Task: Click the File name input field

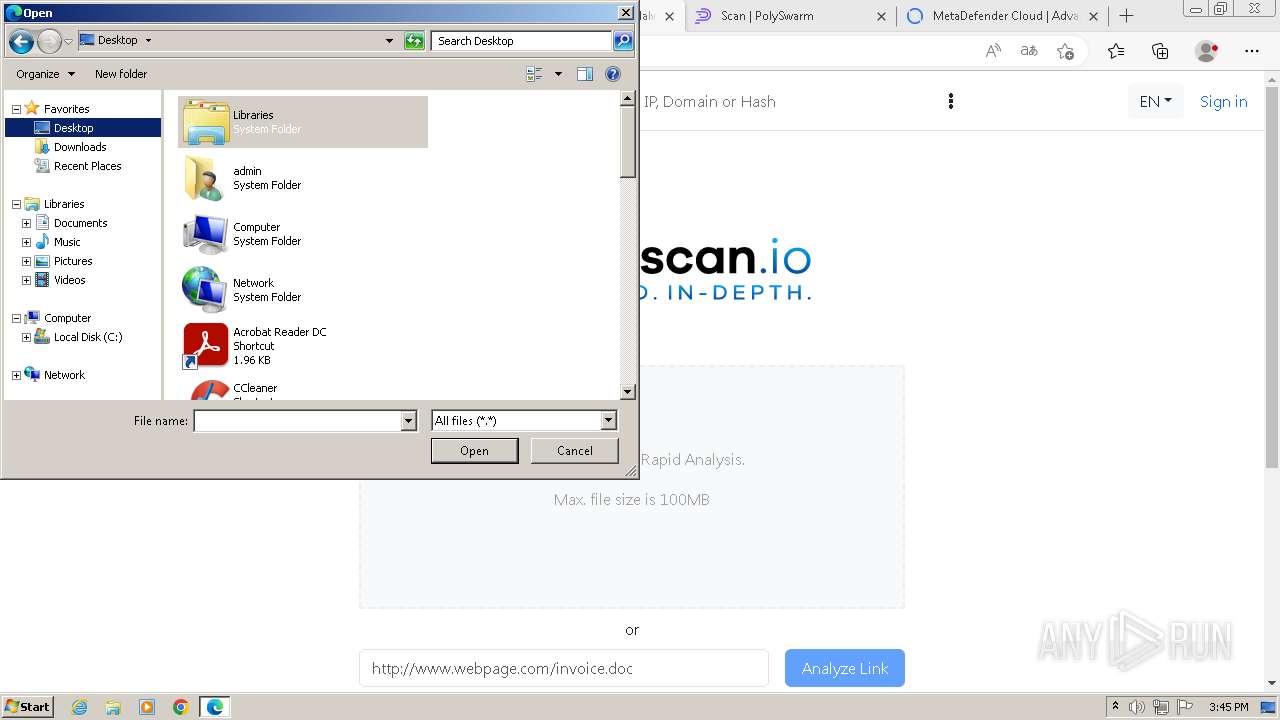Action: coord(298,421)
